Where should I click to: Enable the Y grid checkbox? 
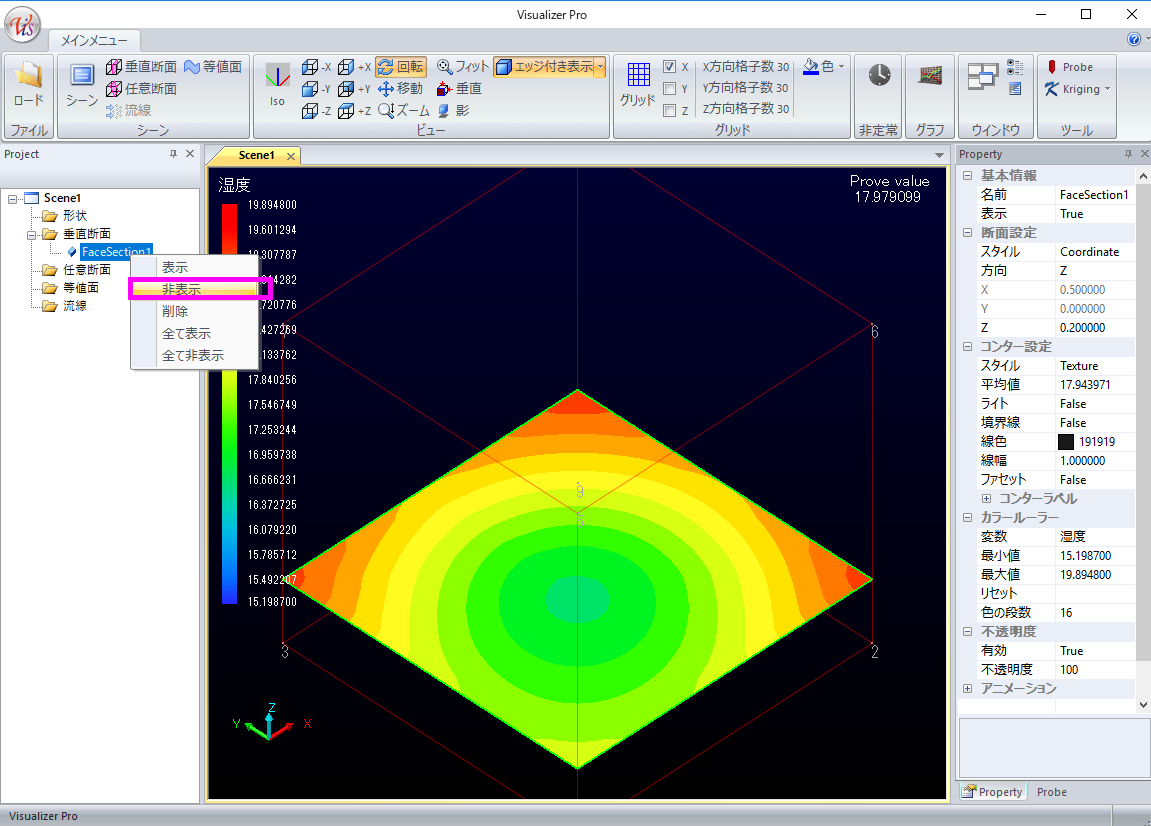click(670, 89)
